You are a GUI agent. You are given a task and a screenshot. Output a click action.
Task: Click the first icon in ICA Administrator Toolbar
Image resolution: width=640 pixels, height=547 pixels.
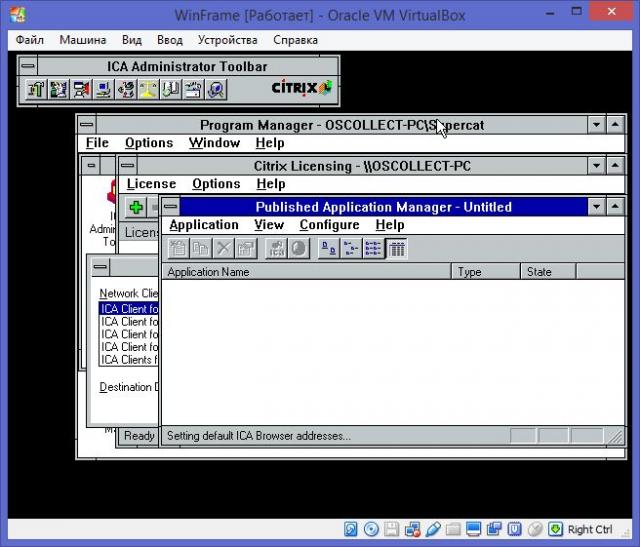tap(36, 89)
